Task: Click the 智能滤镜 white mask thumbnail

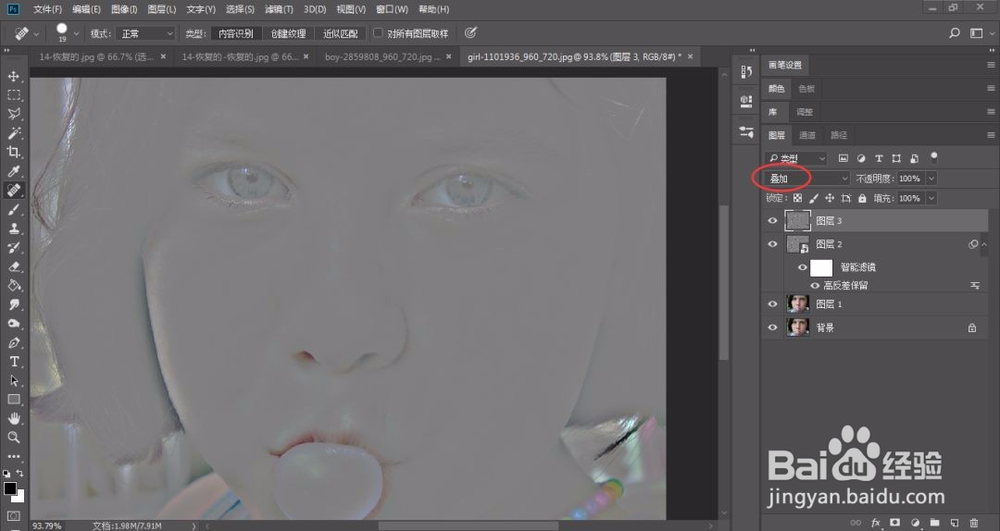Action: point(821,268)
